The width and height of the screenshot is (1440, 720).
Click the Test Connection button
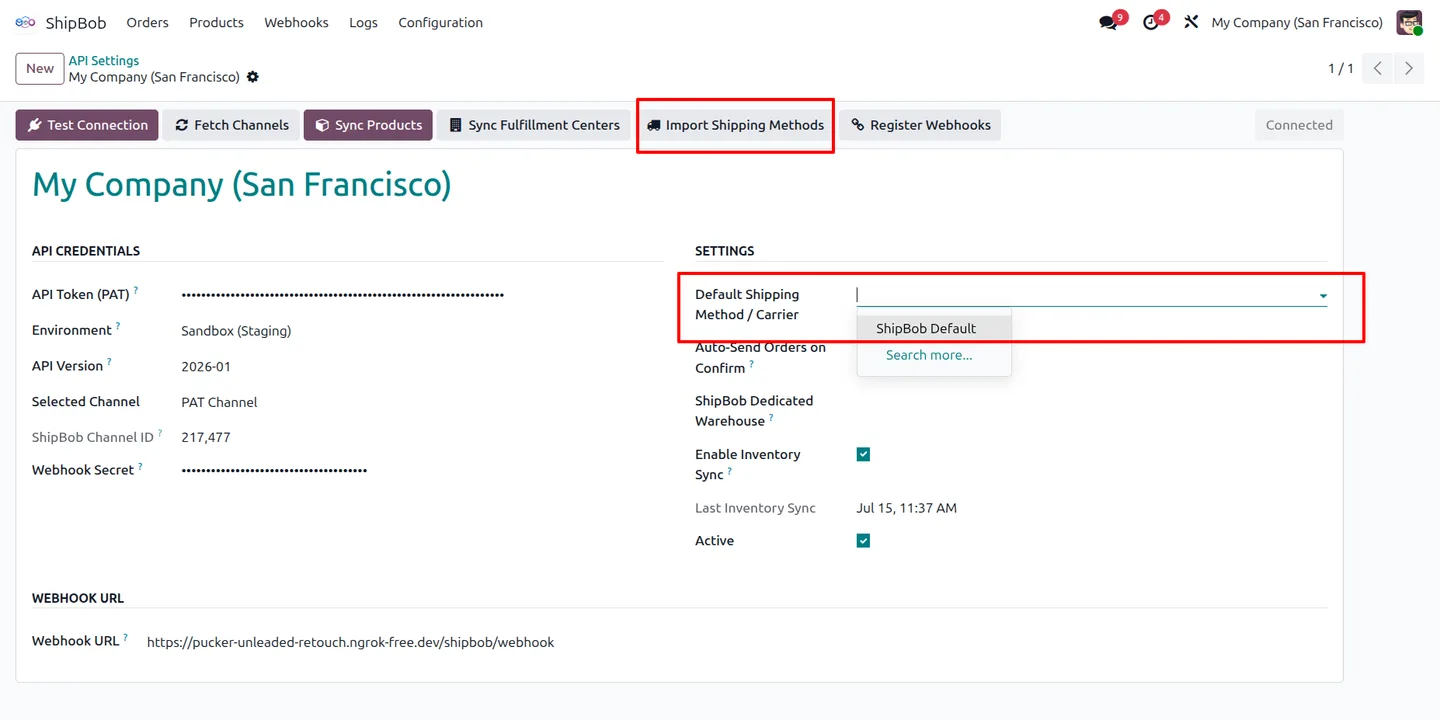pyautogui.click(x=87, y=125)
